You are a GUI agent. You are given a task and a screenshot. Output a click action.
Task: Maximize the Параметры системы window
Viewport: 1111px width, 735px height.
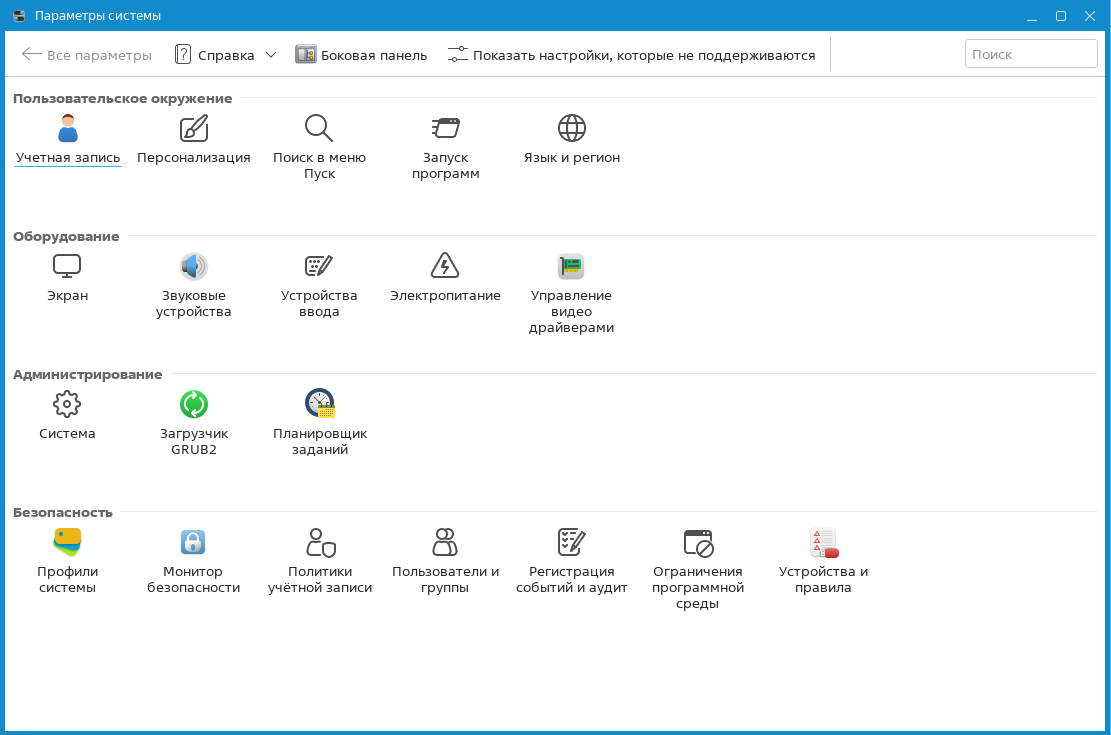[1061, 16]
